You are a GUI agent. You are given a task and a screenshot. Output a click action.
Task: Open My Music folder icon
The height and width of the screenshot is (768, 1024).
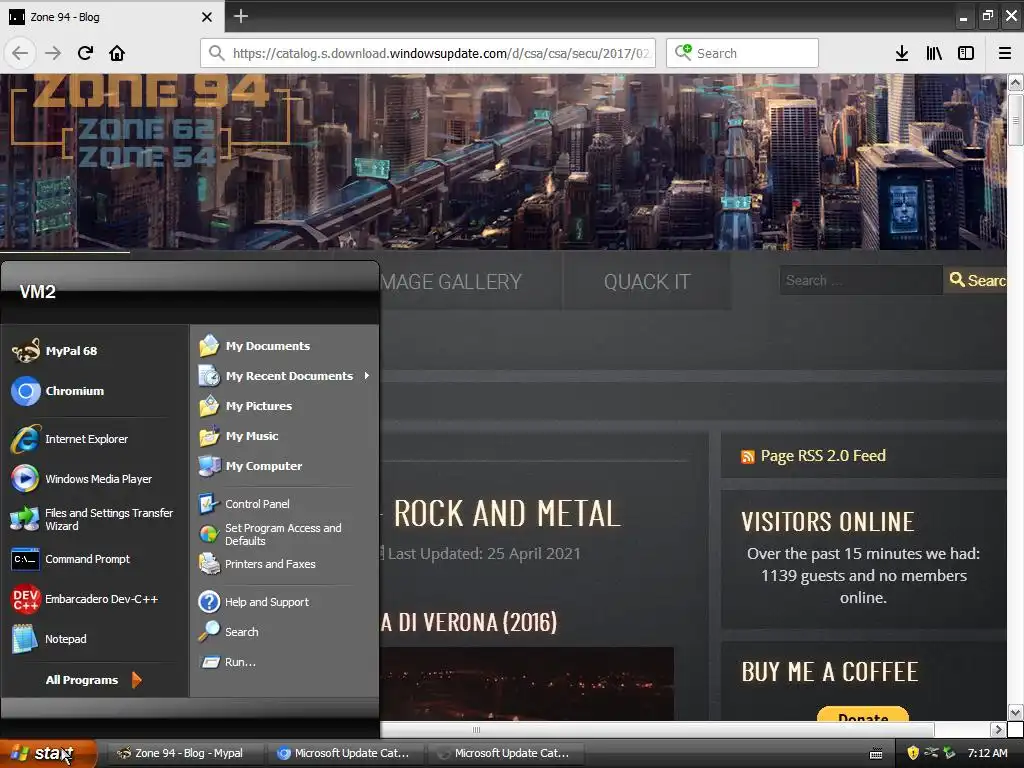click(209, 436)
